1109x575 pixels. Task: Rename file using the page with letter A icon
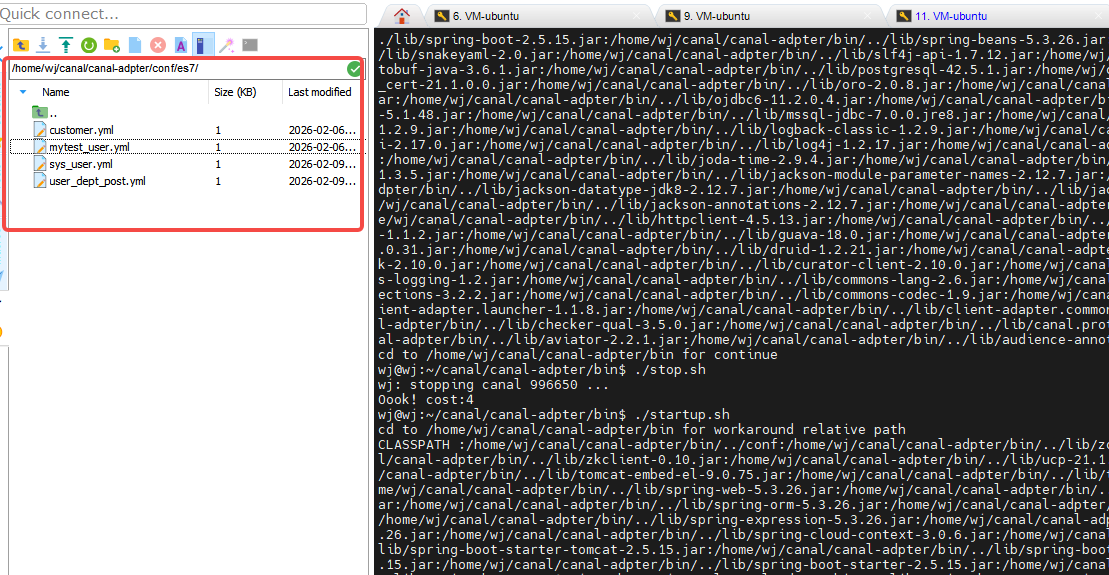pos(181,45)
